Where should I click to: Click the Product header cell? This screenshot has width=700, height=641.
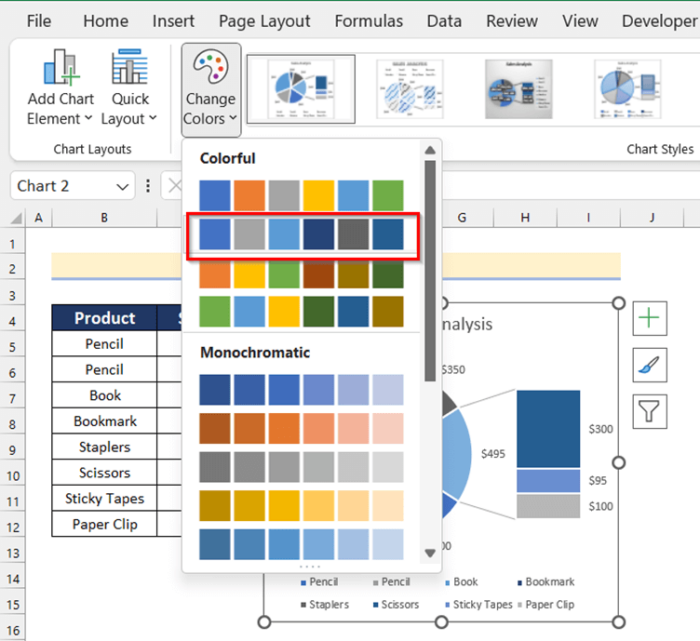click(104, 318)
